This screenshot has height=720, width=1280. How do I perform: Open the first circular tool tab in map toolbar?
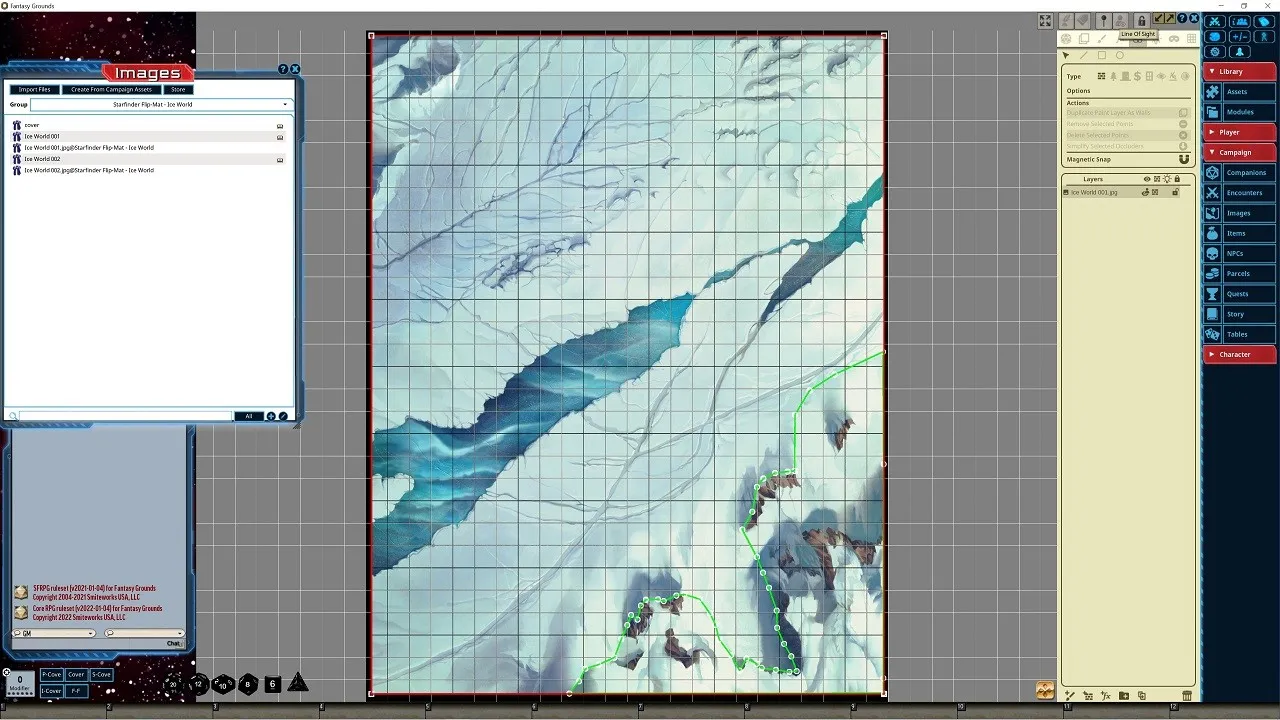click(1066, 38)
